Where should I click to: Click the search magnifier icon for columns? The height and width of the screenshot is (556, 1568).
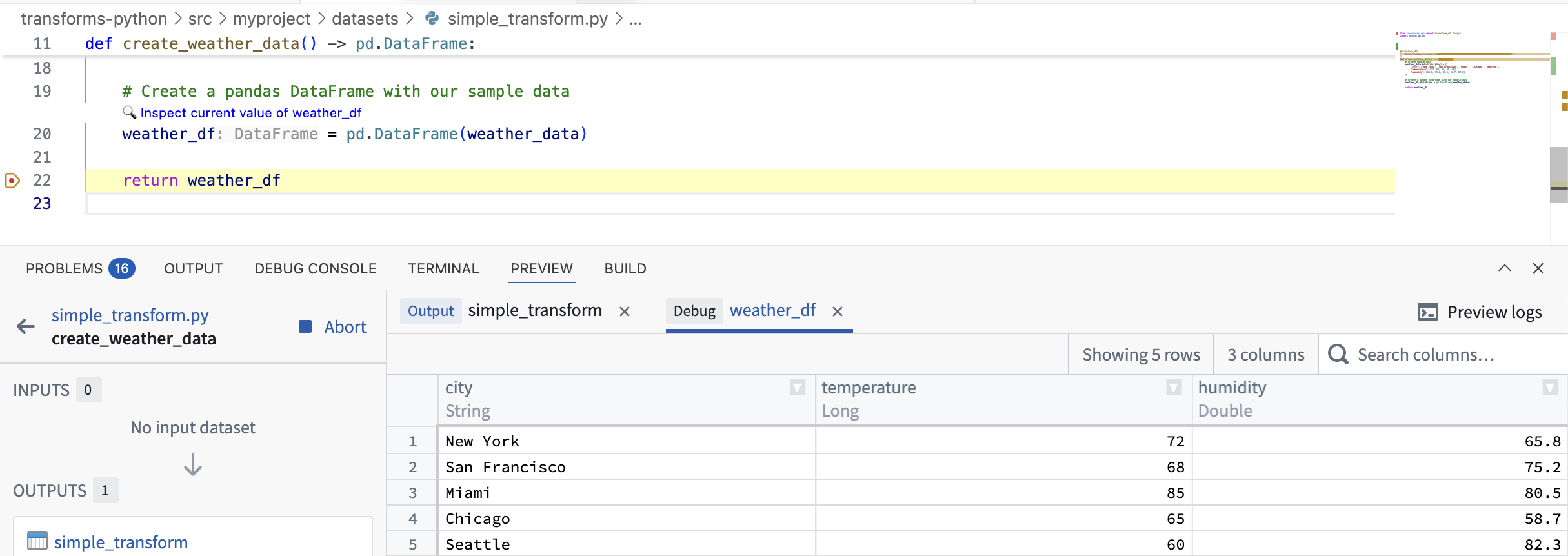coord(1338,354)
